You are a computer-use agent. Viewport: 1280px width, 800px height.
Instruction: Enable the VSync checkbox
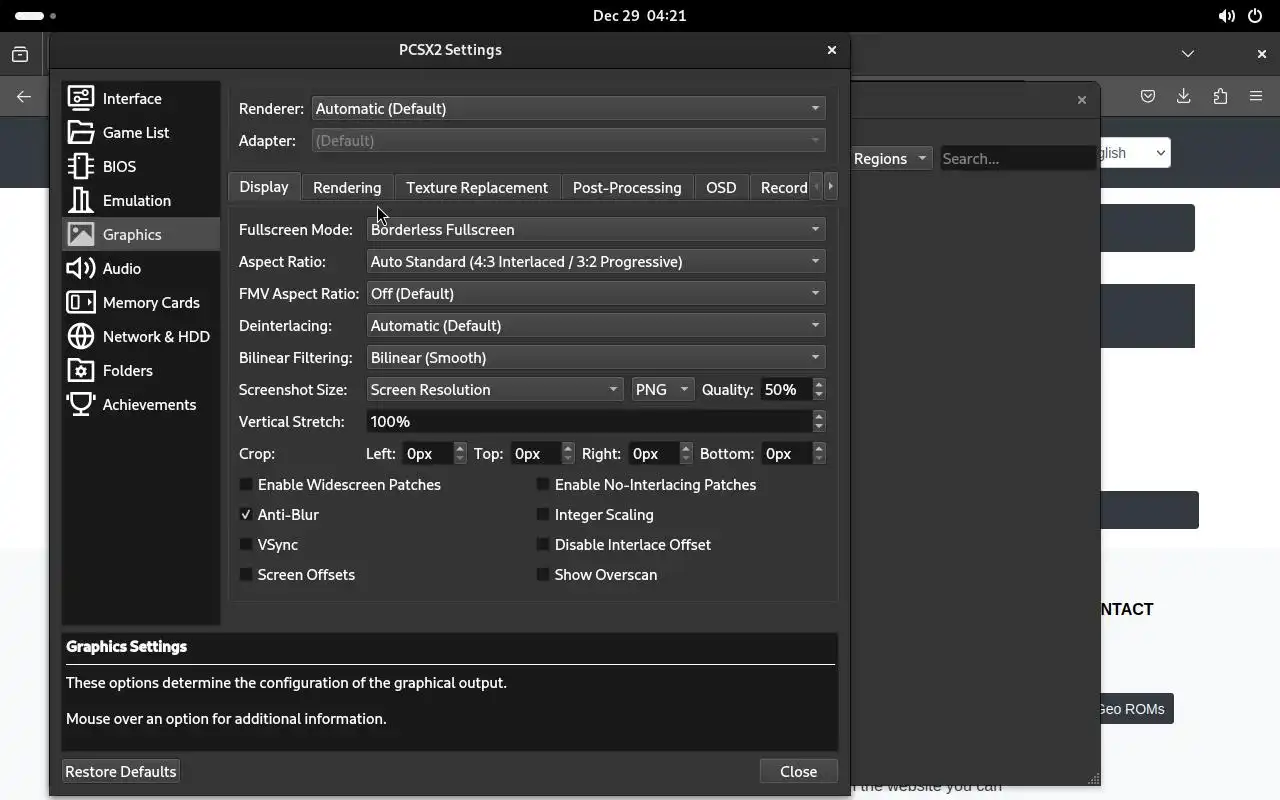click(x=246, y=544)
